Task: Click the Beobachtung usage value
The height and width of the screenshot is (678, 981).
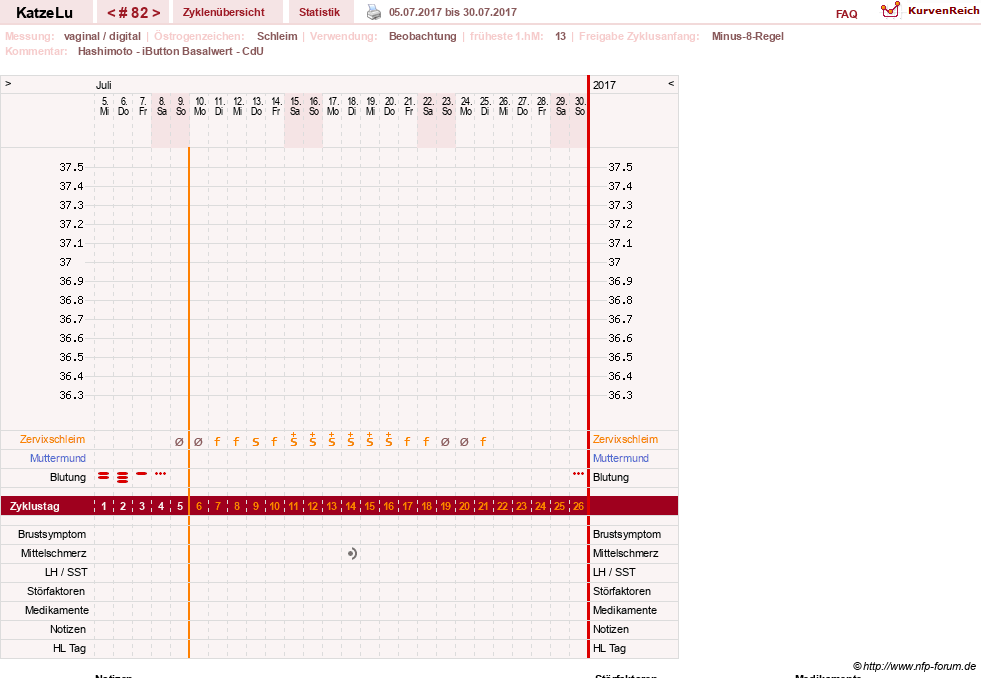Action: coord(422,36)
